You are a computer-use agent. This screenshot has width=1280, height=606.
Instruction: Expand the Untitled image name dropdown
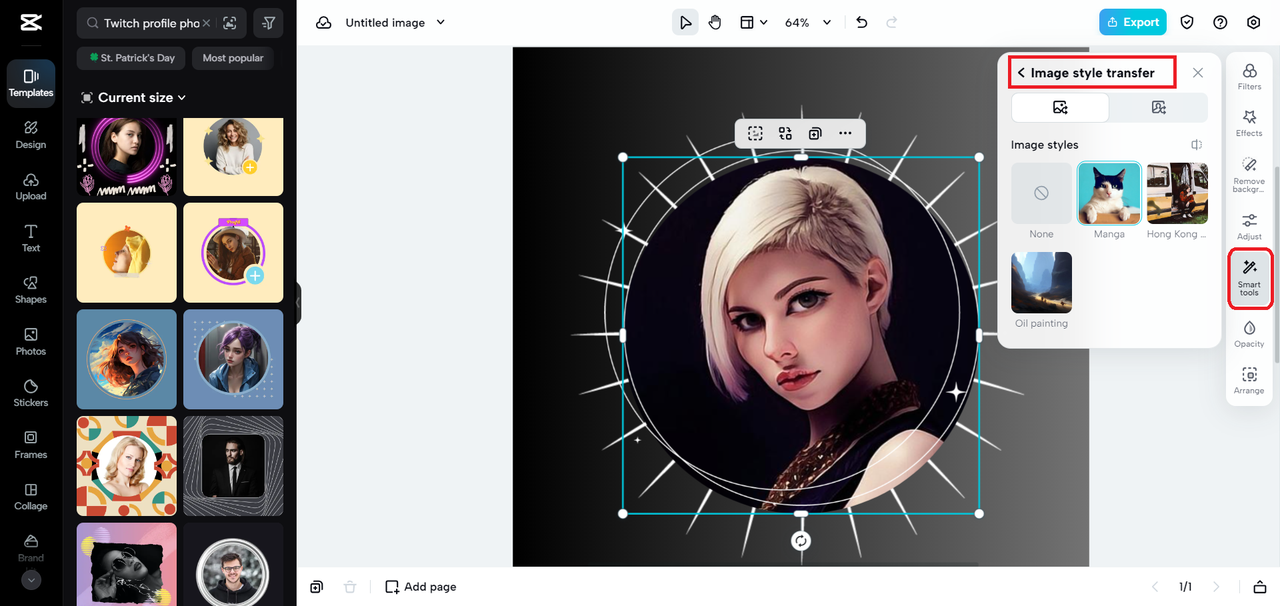[441, 22]
